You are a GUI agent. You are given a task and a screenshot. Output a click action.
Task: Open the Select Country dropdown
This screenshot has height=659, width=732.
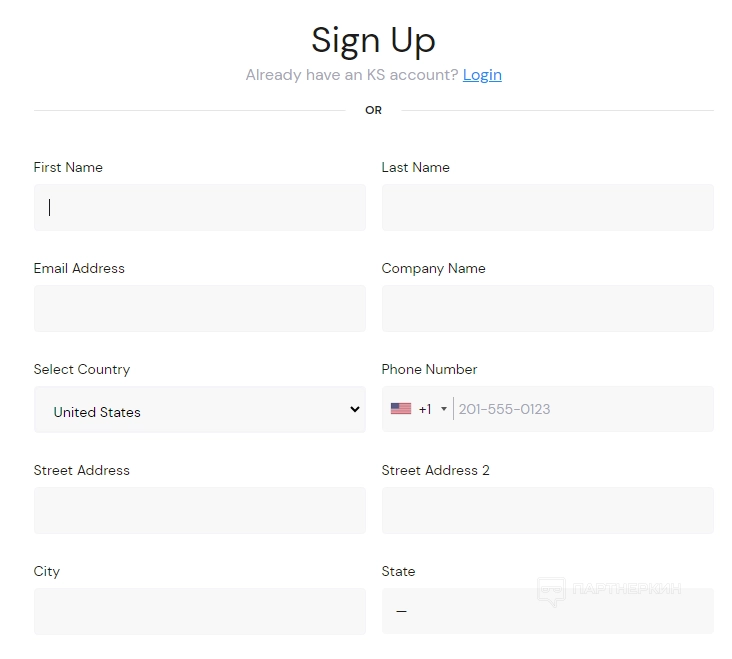(x=200, y=410)
